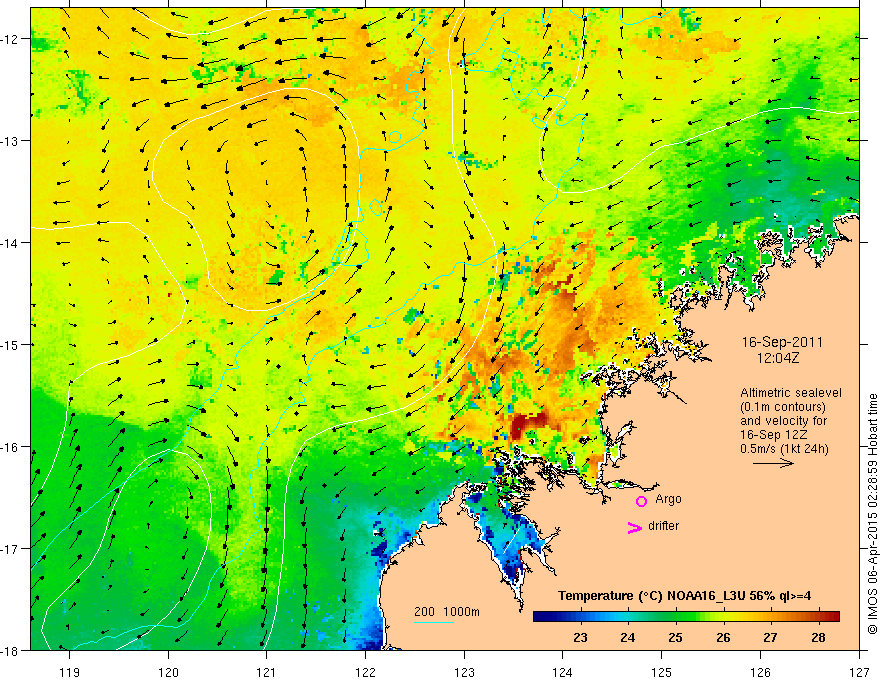880x680 pixels.
Task: Click the magenta drifter arrowhead legend symbol
Action: pyautogui.click(x=635, y=527)
